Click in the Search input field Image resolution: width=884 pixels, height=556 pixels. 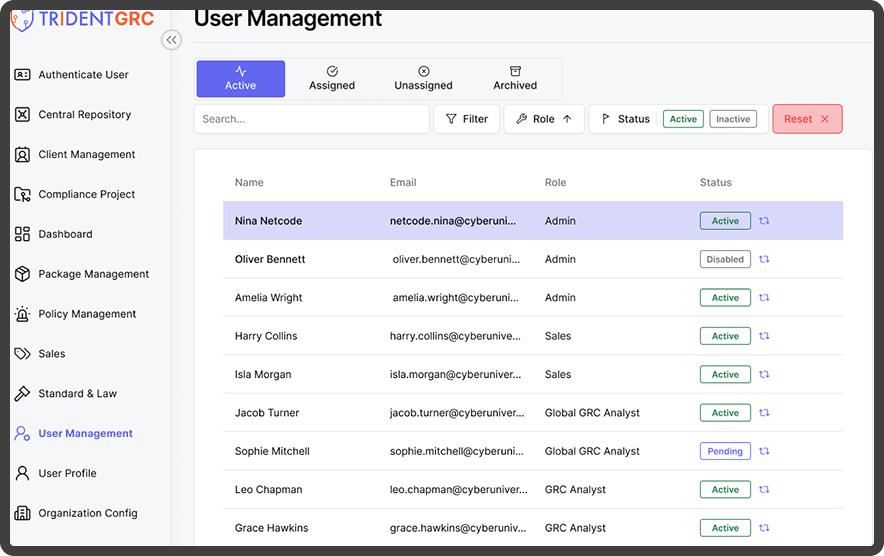click(x=311, y=119)
